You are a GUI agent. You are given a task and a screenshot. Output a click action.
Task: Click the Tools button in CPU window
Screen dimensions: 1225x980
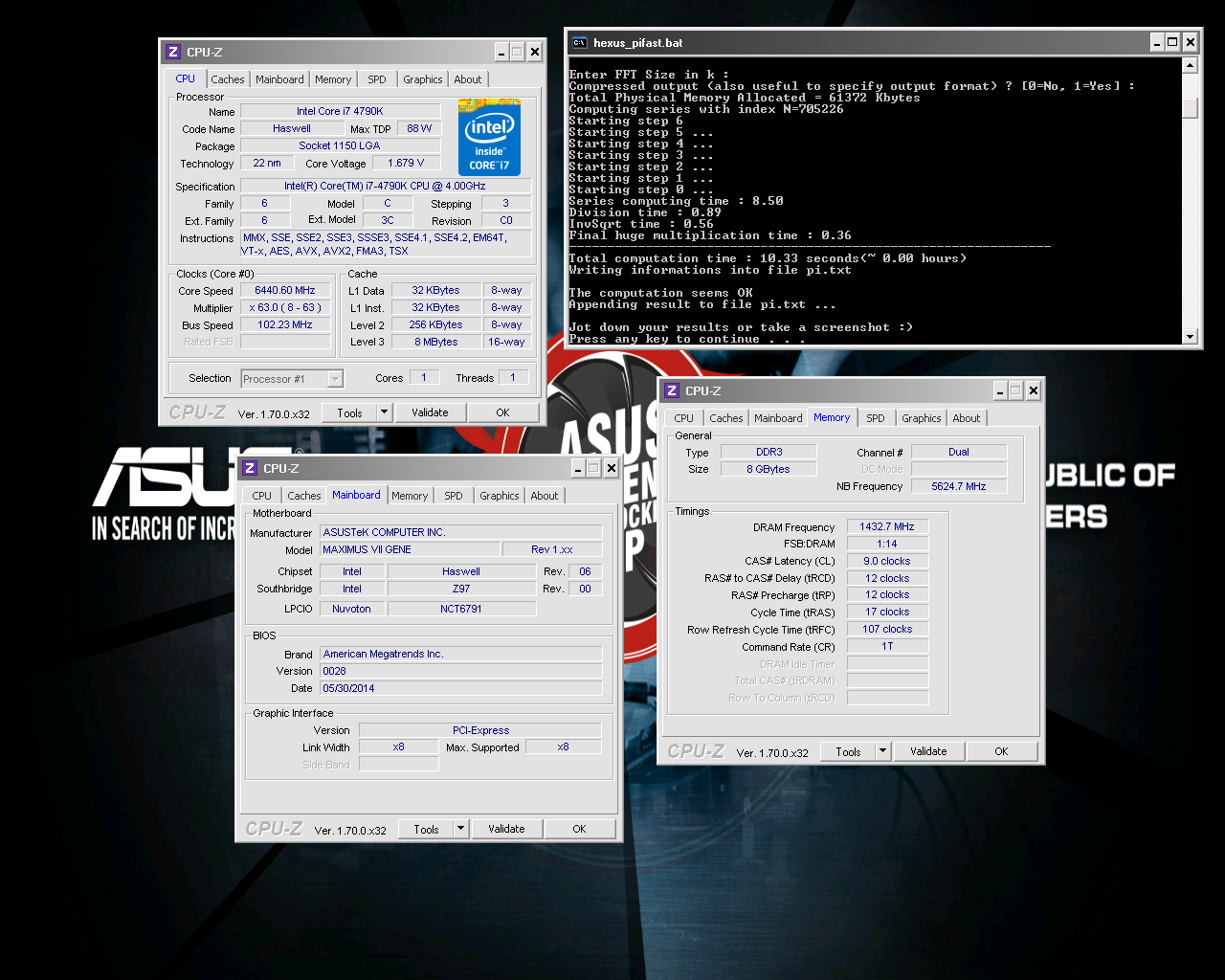[x=349, y=412]
